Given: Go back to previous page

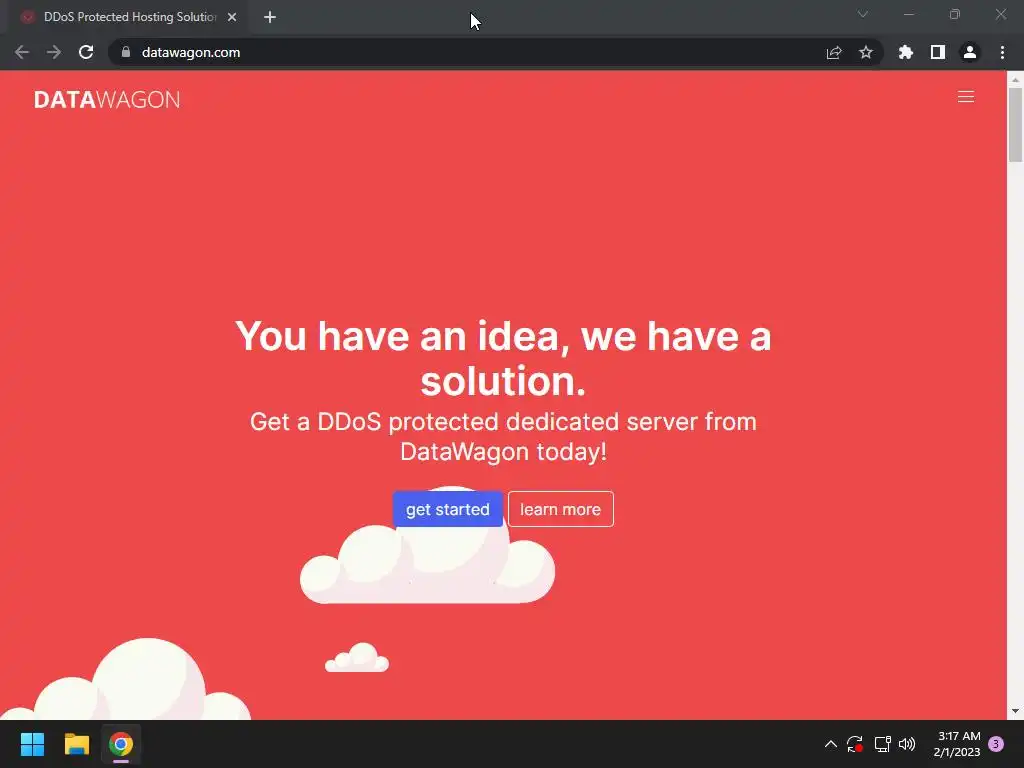Looking at the screenshot, I should pyautogui.click(x=22, y=52).
